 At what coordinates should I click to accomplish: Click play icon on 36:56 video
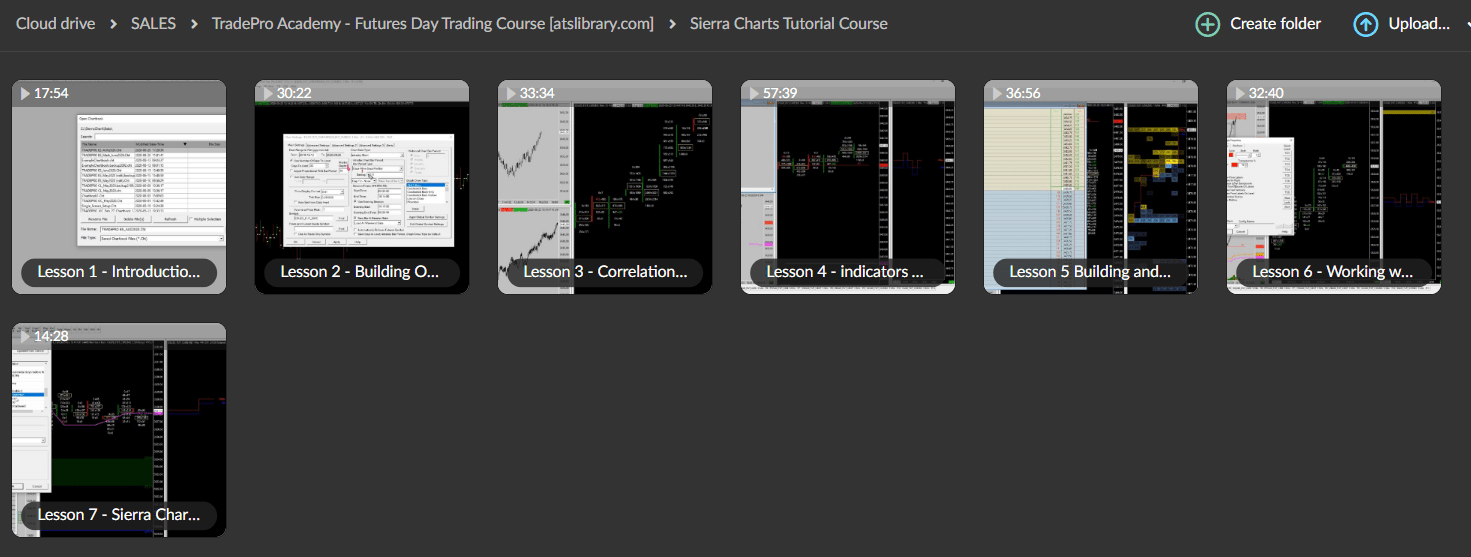997,93
